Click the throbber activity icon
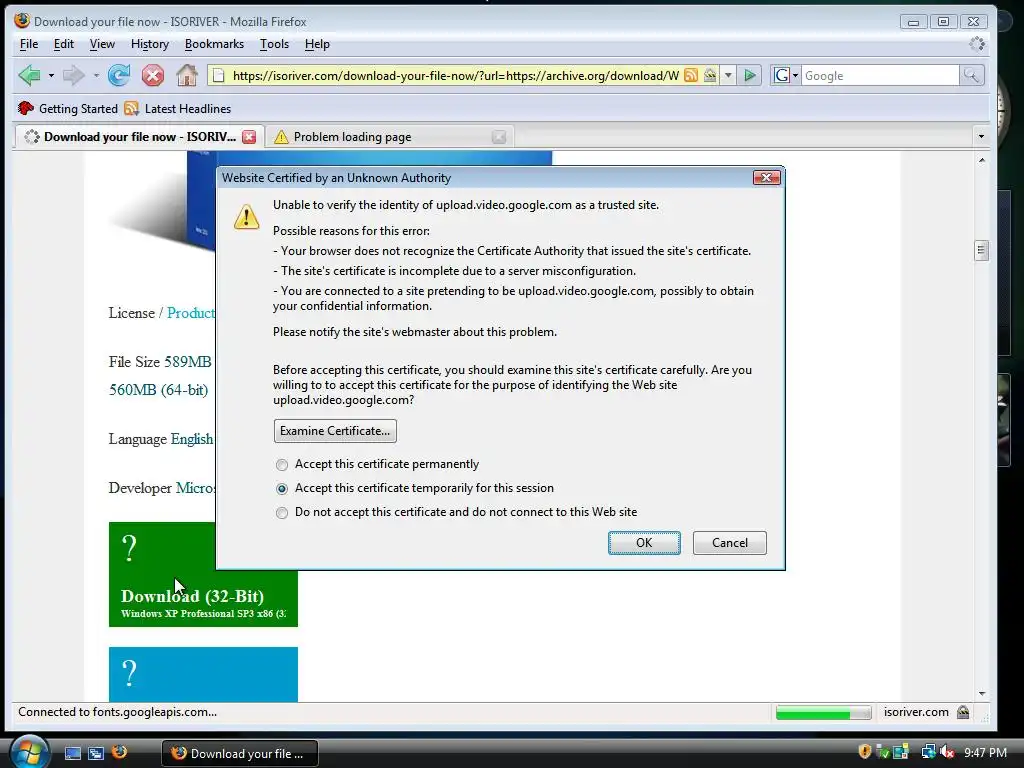Screen dimensions: 1024x768 click(977, 44)
